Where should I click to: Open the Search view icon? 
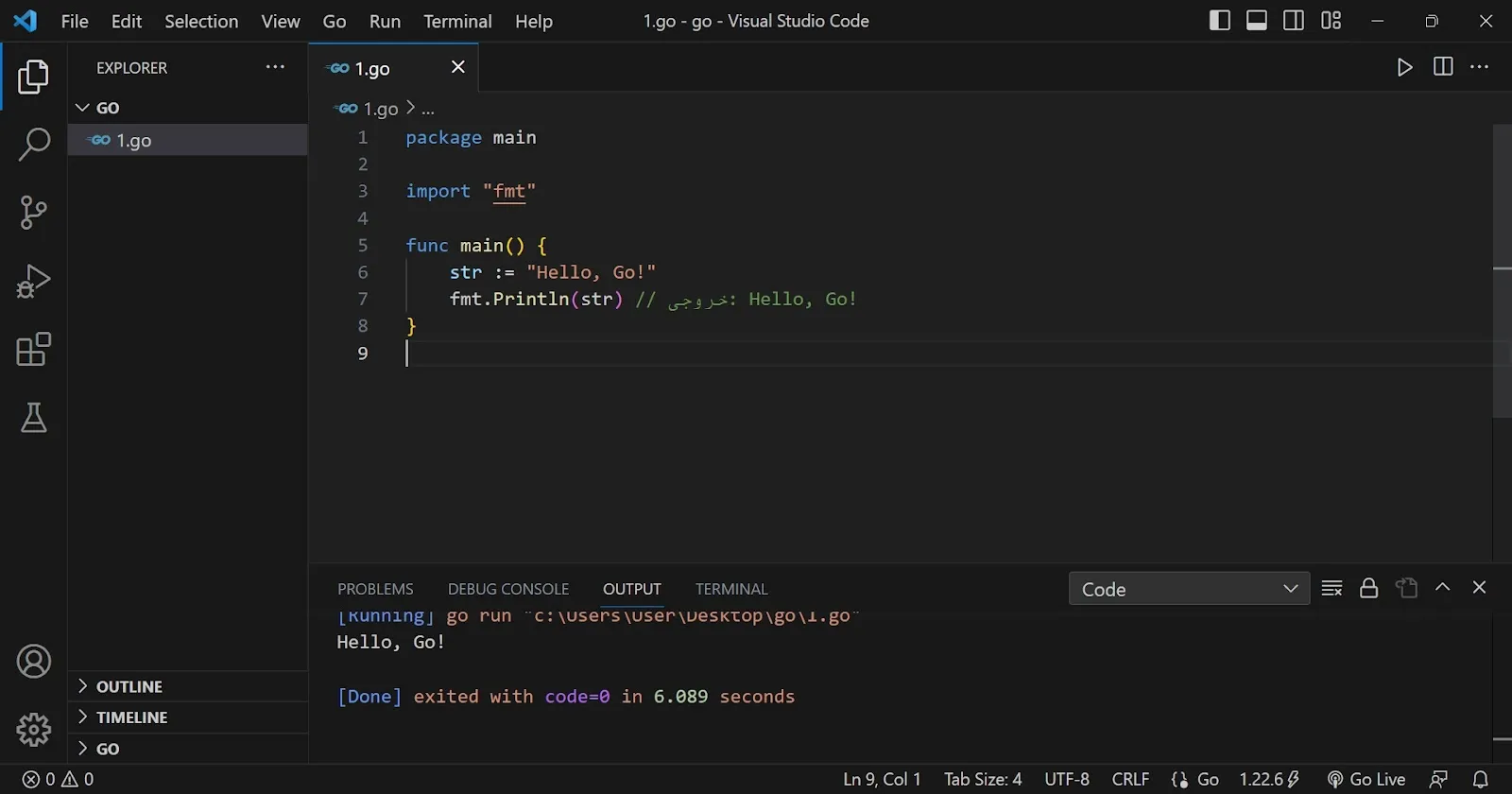click(x=33, y=145)
